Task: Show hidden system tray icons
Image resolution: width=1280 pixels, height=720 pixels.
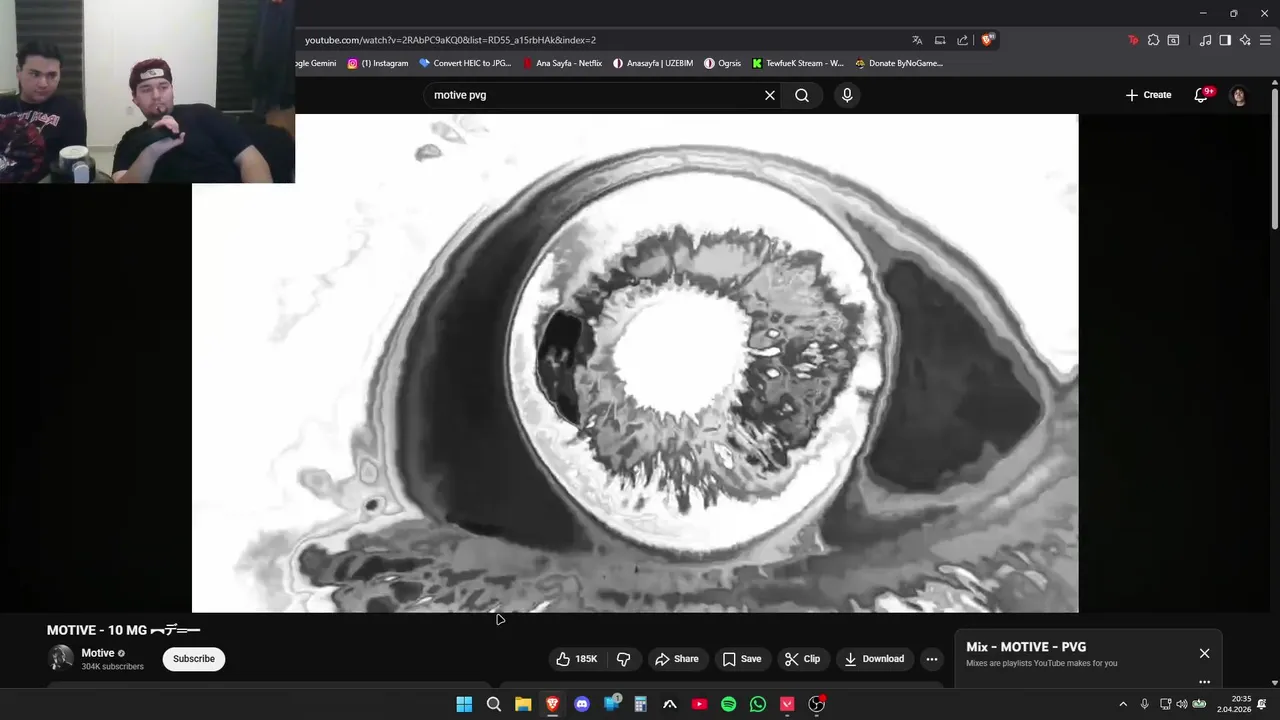Action: coord(1123,704)
